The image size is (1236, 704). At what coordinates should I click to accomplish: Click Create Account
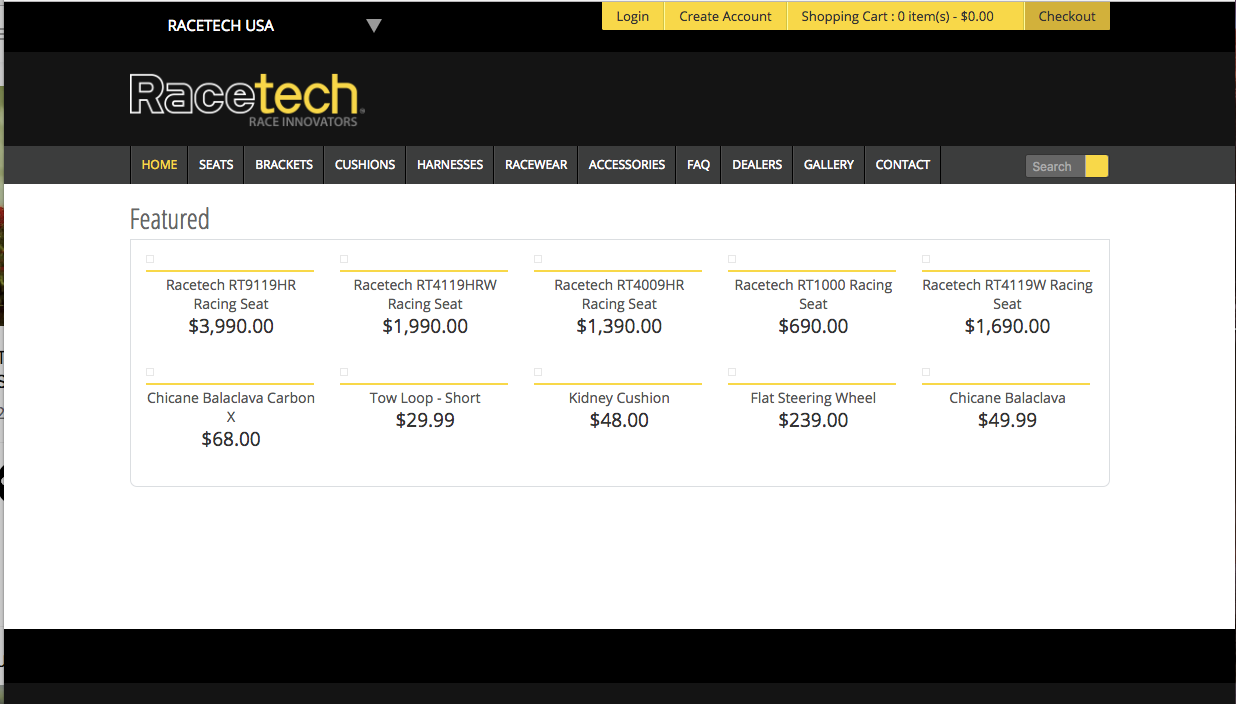coord(725,16)
